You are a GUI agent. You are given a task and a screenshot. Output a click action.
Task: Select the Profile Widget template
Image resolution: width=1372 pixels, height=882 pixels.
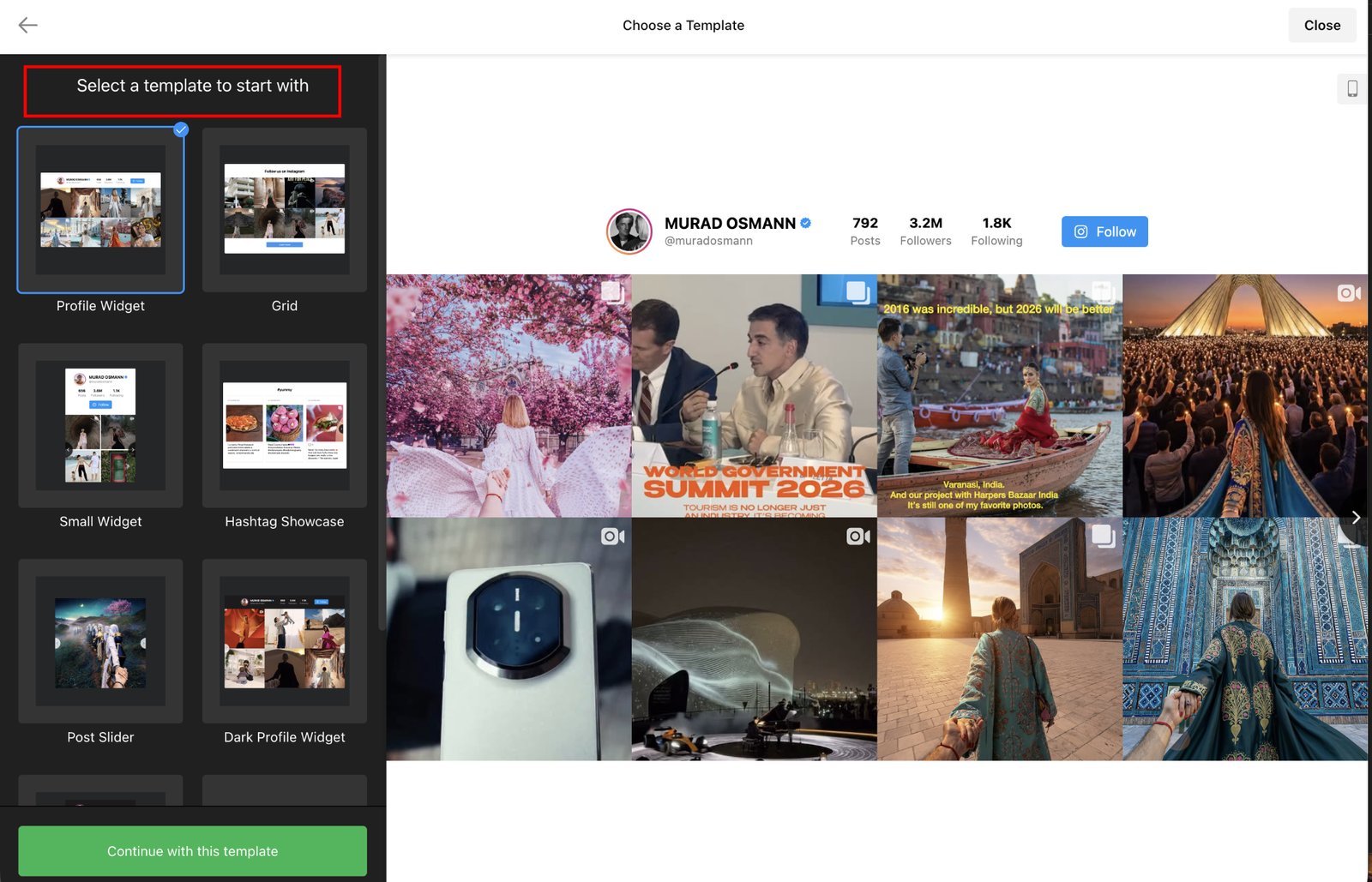click(100, 210)
